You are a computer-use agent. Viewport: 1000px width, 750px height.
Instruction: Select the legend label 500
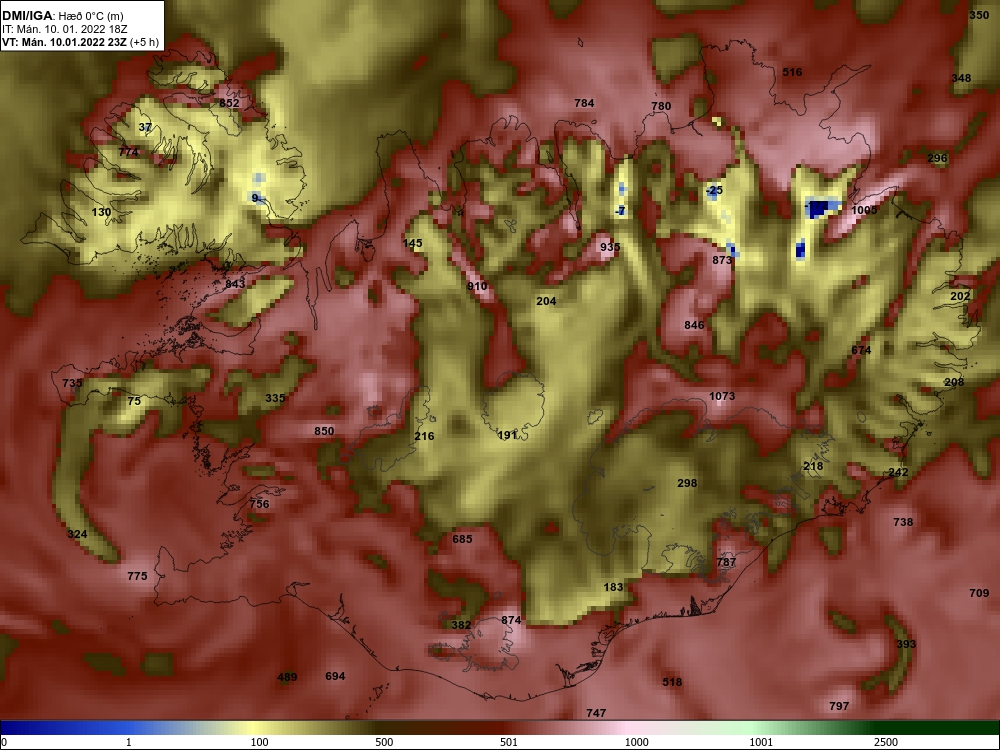[385, 742]
